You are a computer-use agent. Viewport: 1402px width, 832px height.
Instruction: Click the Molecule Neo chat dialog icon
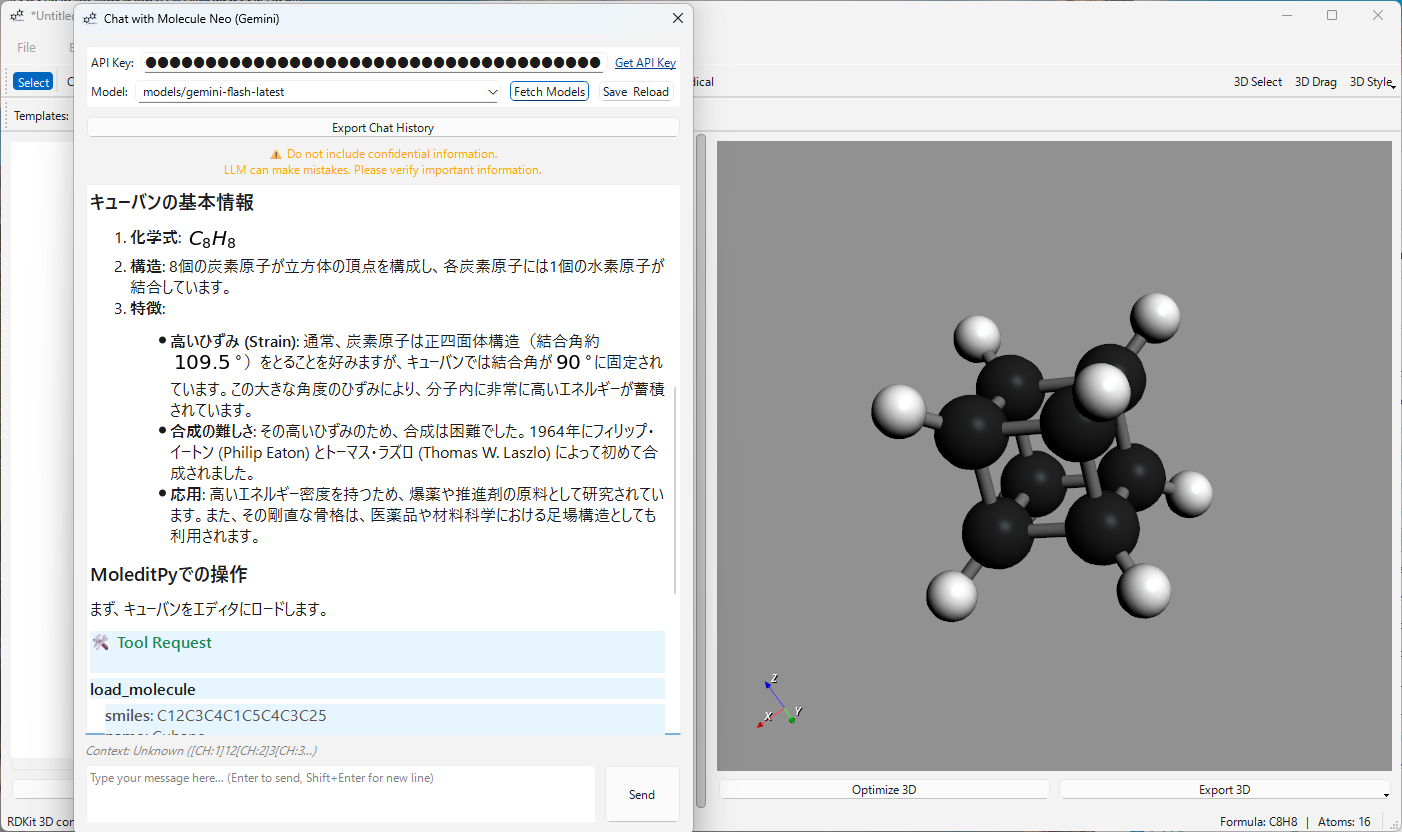click(90, 19)
